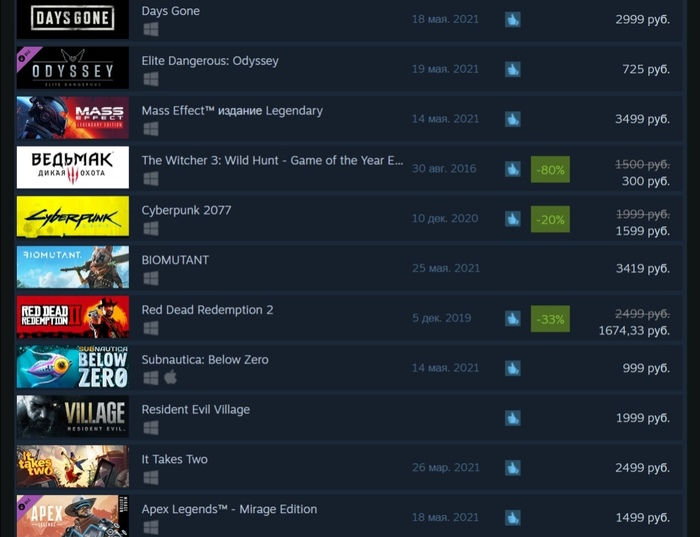Viewport: 700px width, 537px height.
Task: Click the Windows platform icon under BIOMUTANT
Action: coord(151,279)
